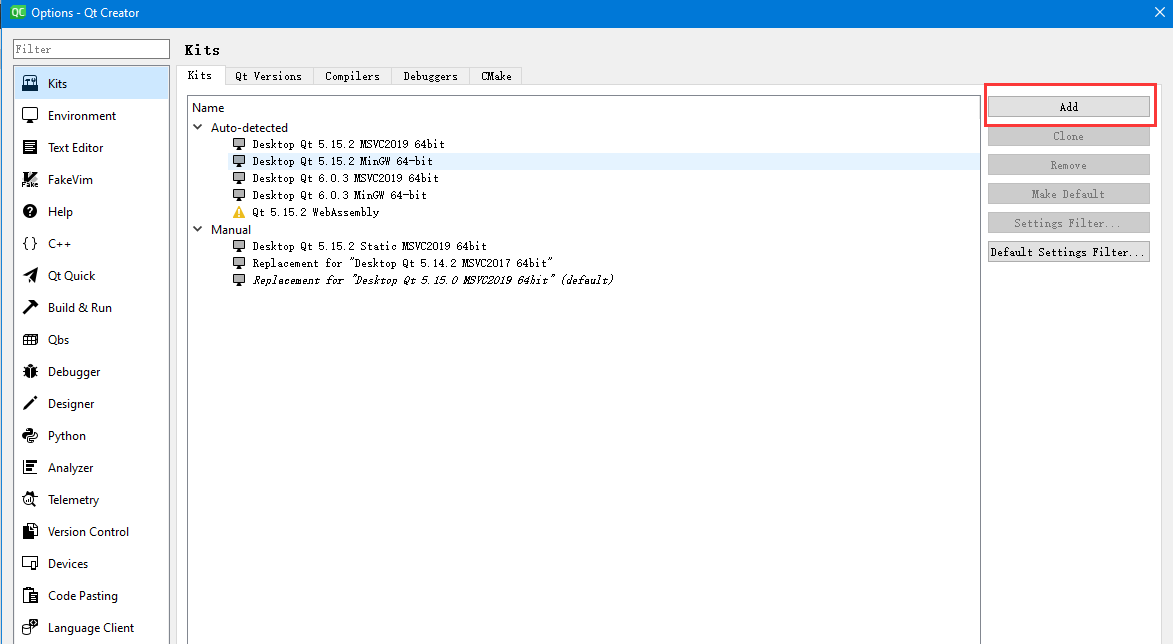Click the warning icon on Qt 5.15.2 WebAssembly
The height and width of the screenshot is (644, 1173).
tap(239, 212)
